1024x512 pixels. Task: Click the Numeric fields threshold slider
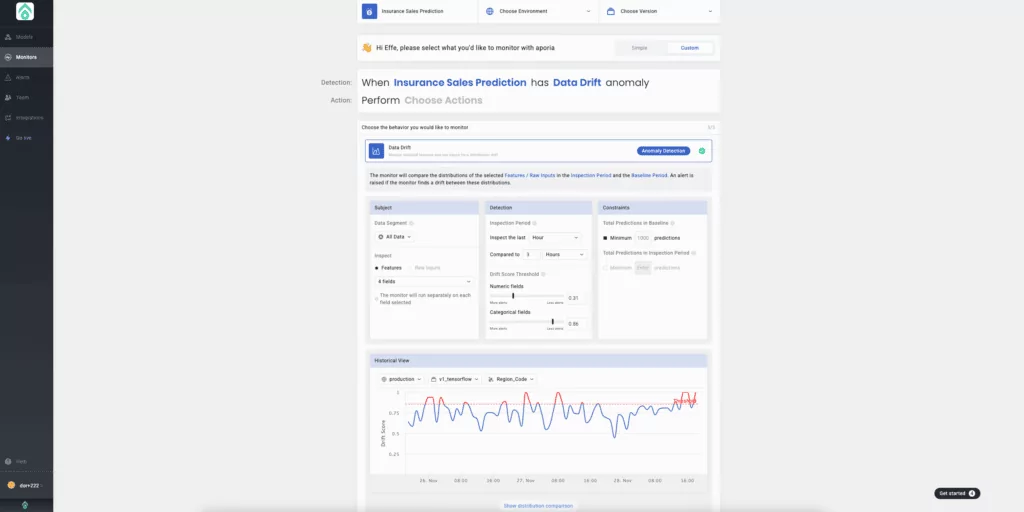(x=527, y=296)
